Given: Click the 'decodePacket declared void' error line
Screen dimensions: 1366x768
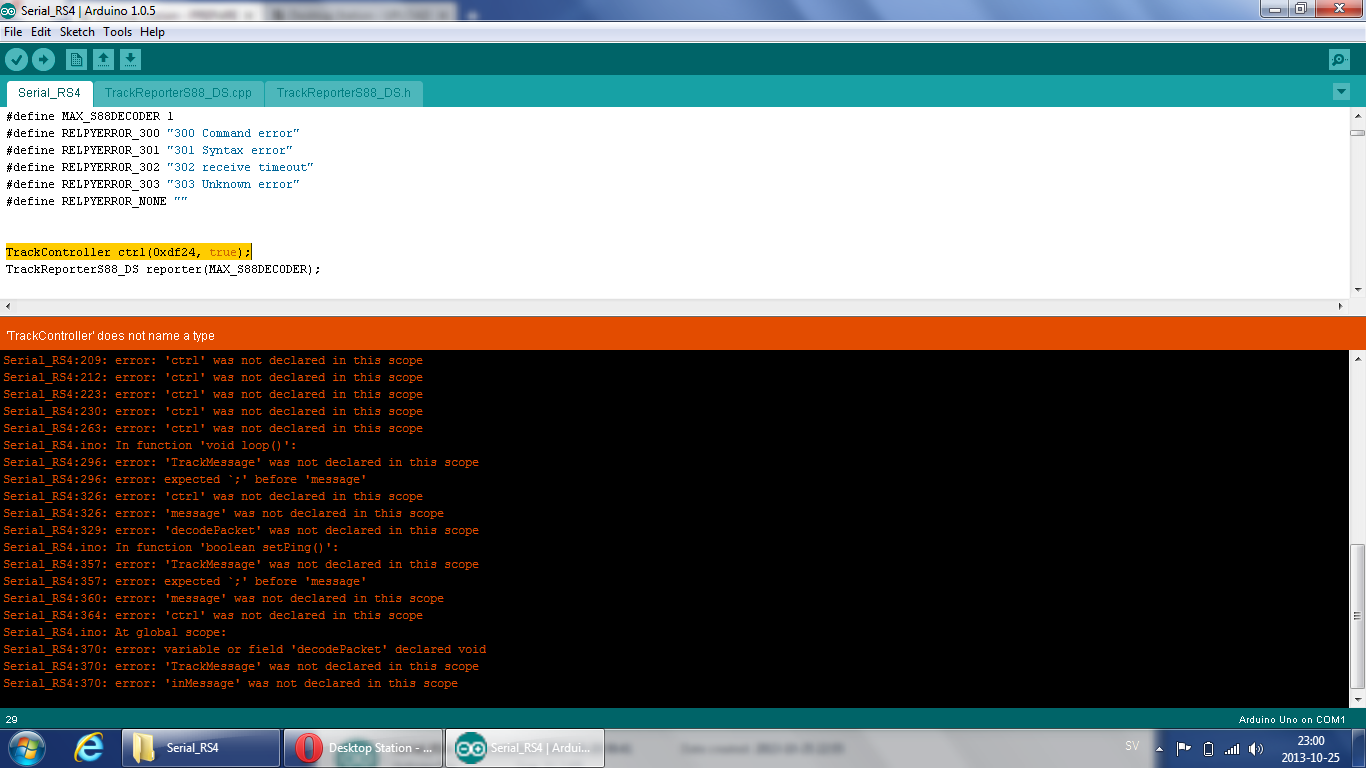Looking at the screenshot, I should 244,649.
